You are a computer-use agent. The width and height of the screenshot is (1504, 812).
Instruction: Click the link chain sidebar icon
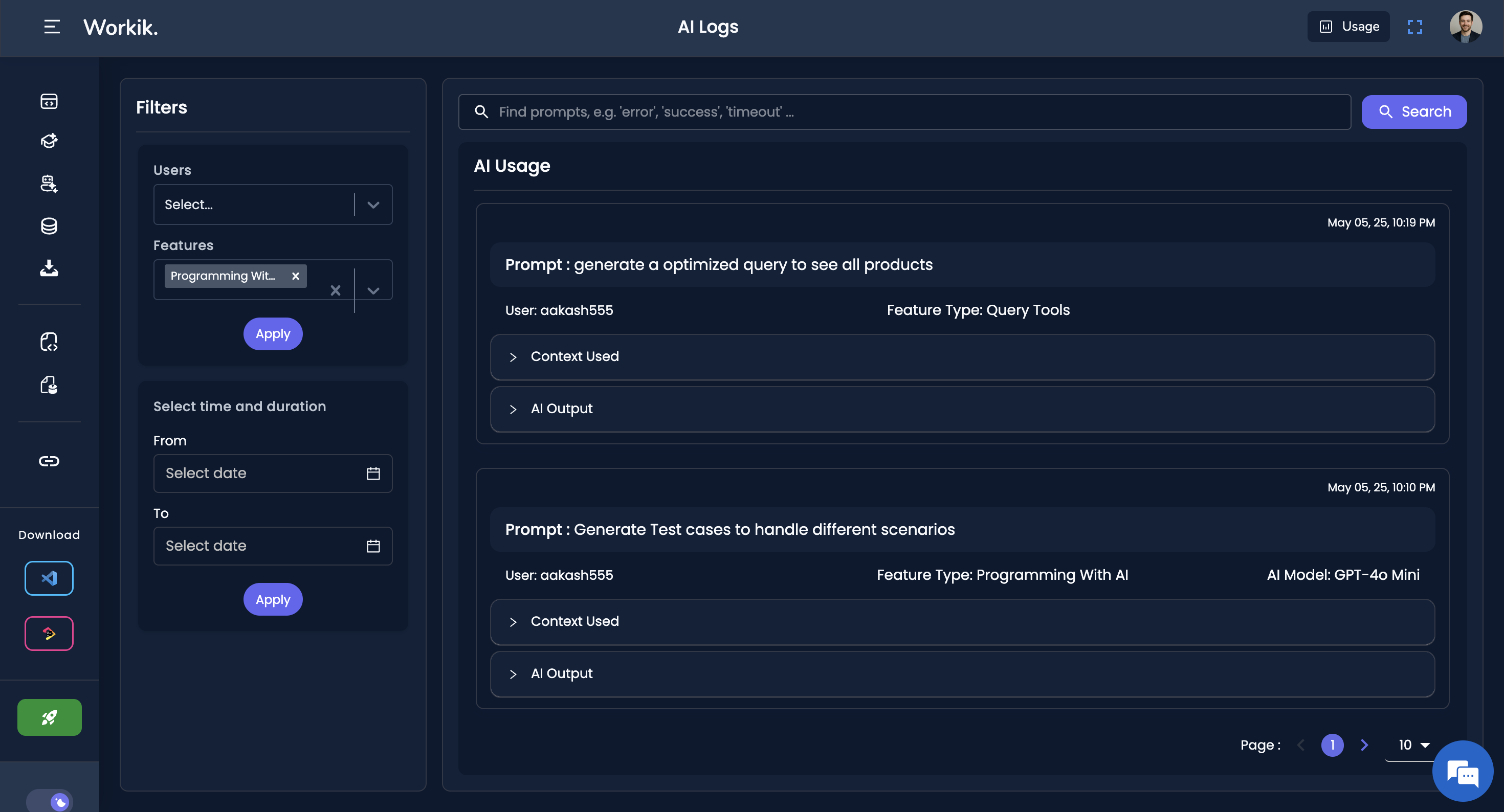[49, 461]
